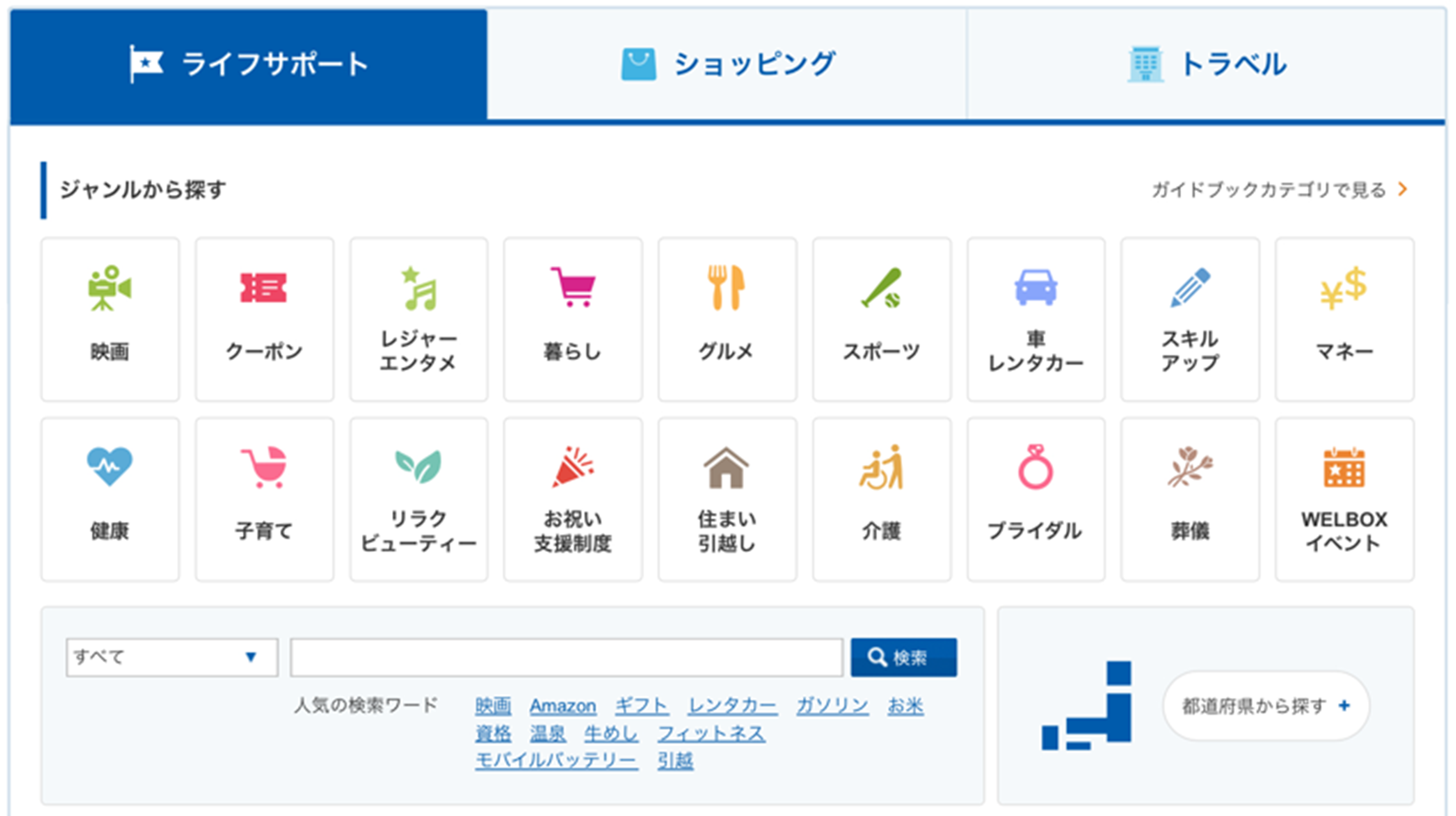
Task: Click the 資格 popular keyword link
Action: [x=493, y=734]
